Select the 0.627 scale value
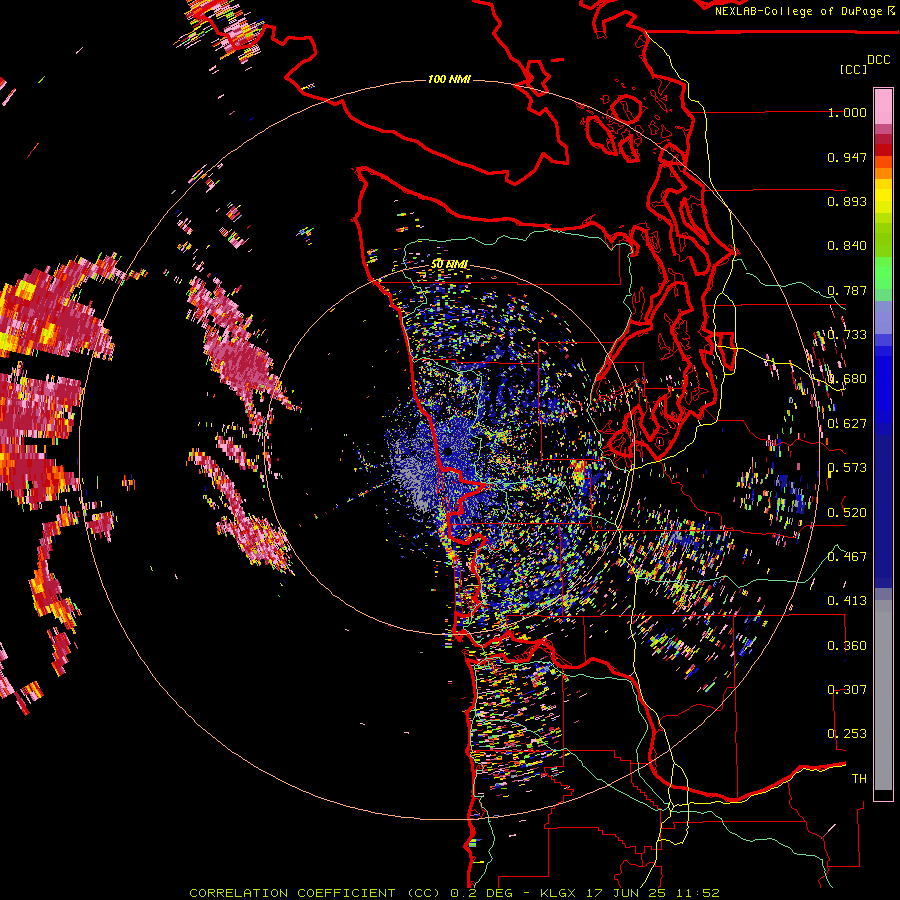 tap(847, 424)
